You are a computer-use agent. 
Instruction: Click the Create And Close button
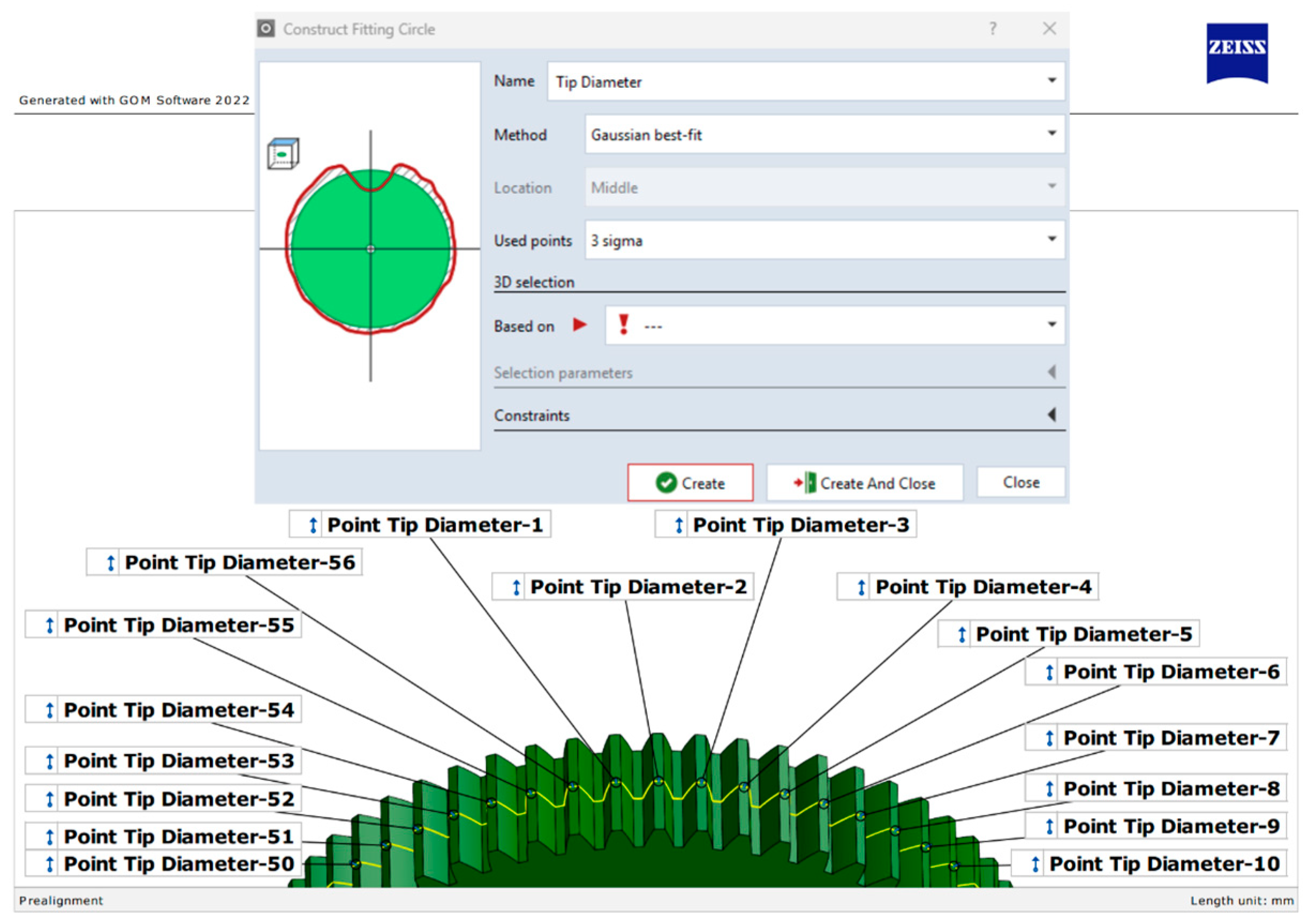click(x=864, y=483)
